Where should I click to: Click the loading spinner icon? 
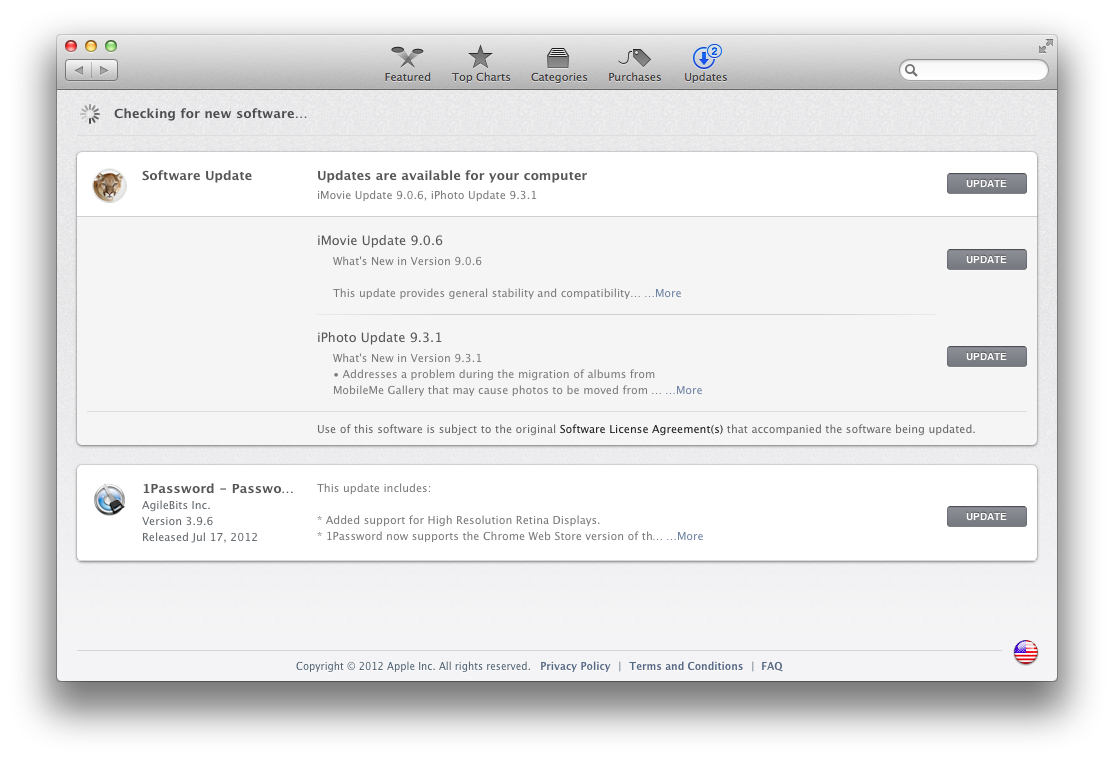coord(90,114)
